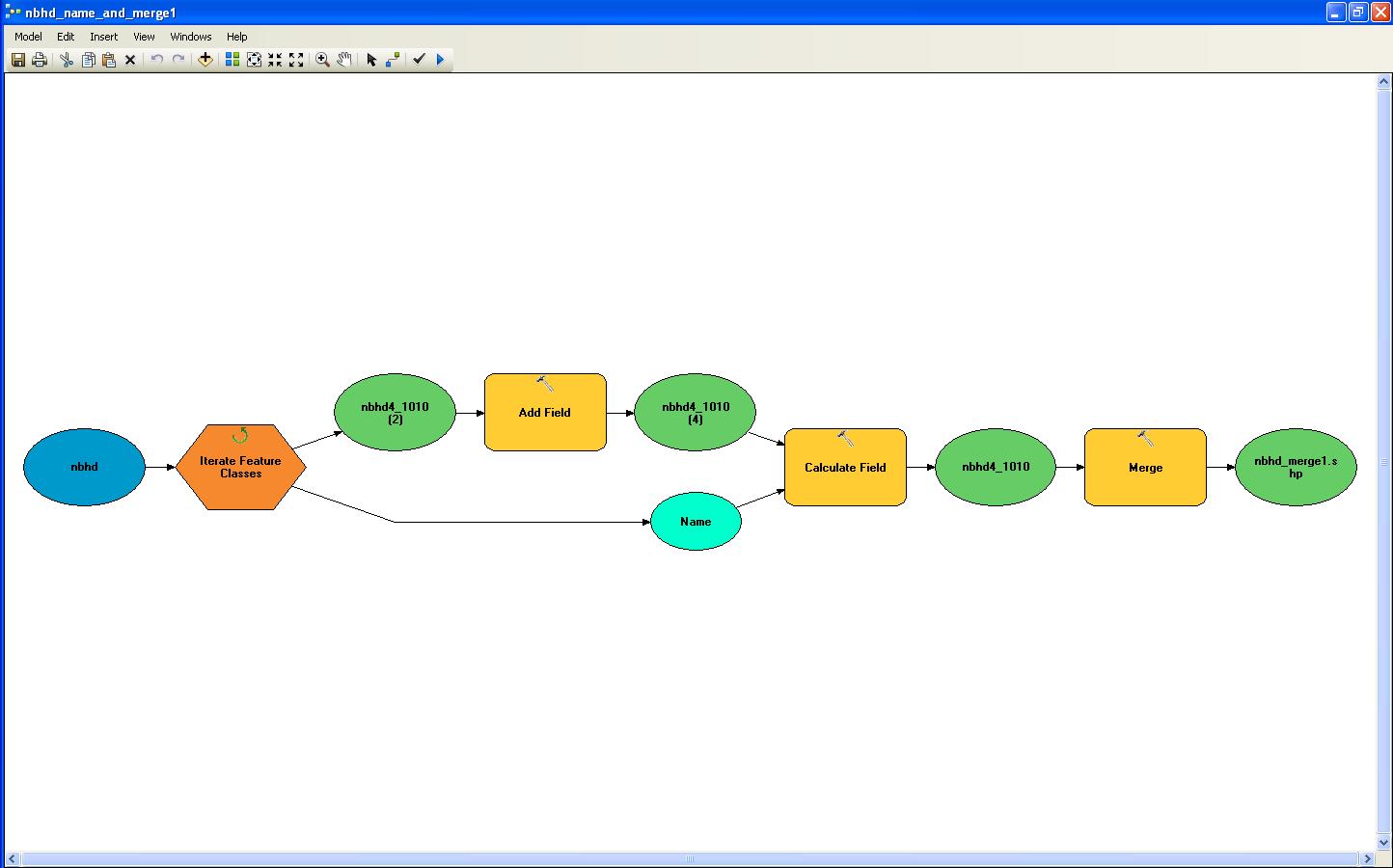Select the blue nbhd input variable
The image size is (1393, 868).
point(84,467)
